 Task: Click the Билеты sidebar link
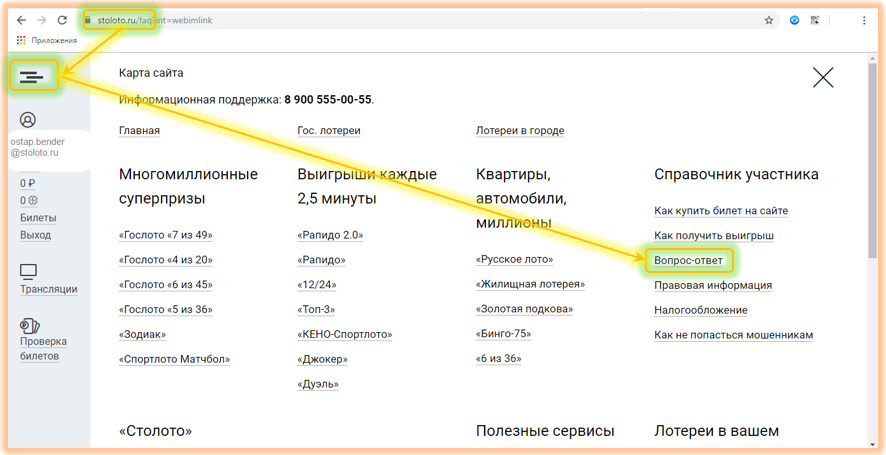[38, 218]
